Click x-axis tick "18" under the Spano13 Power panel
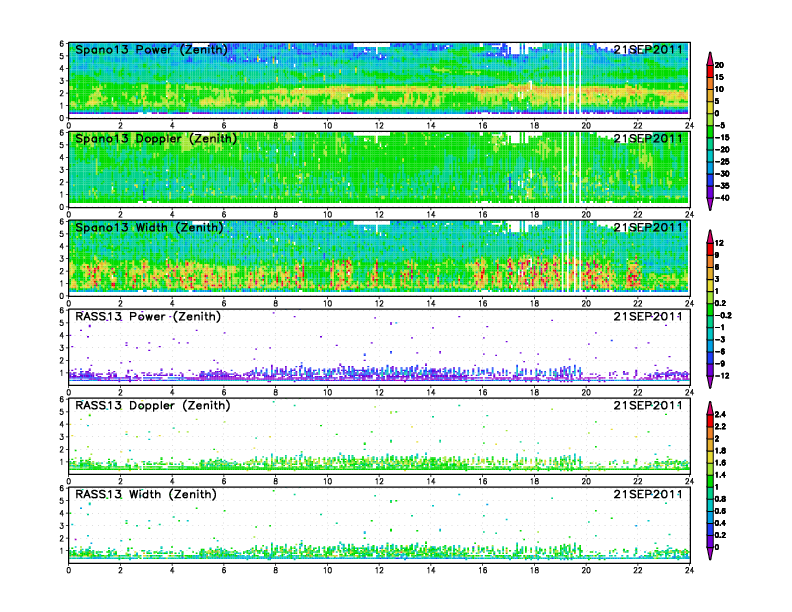This screenshot has width=792, height=612. [x=534, y=125]
